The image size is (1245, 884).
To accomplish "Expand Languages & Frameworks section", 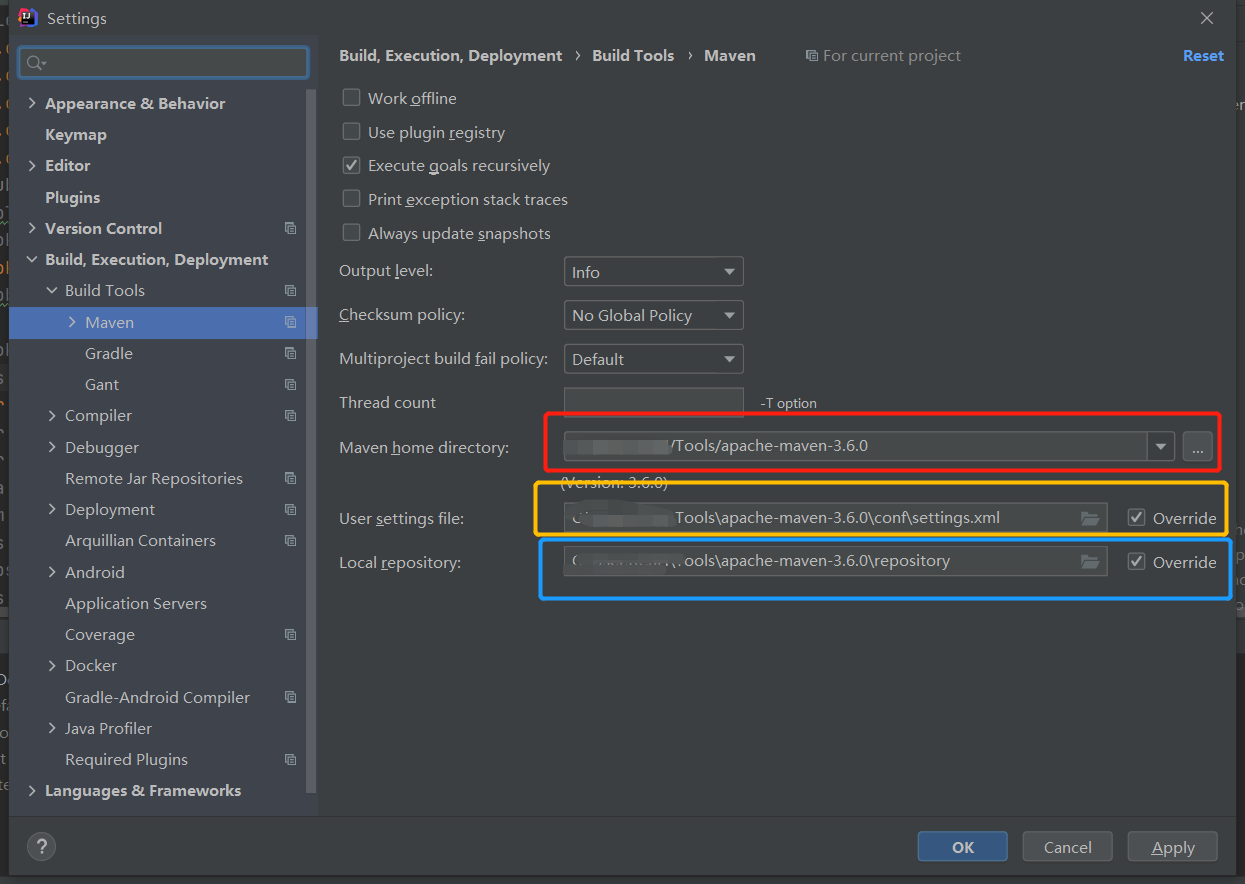I will point(32,791).
